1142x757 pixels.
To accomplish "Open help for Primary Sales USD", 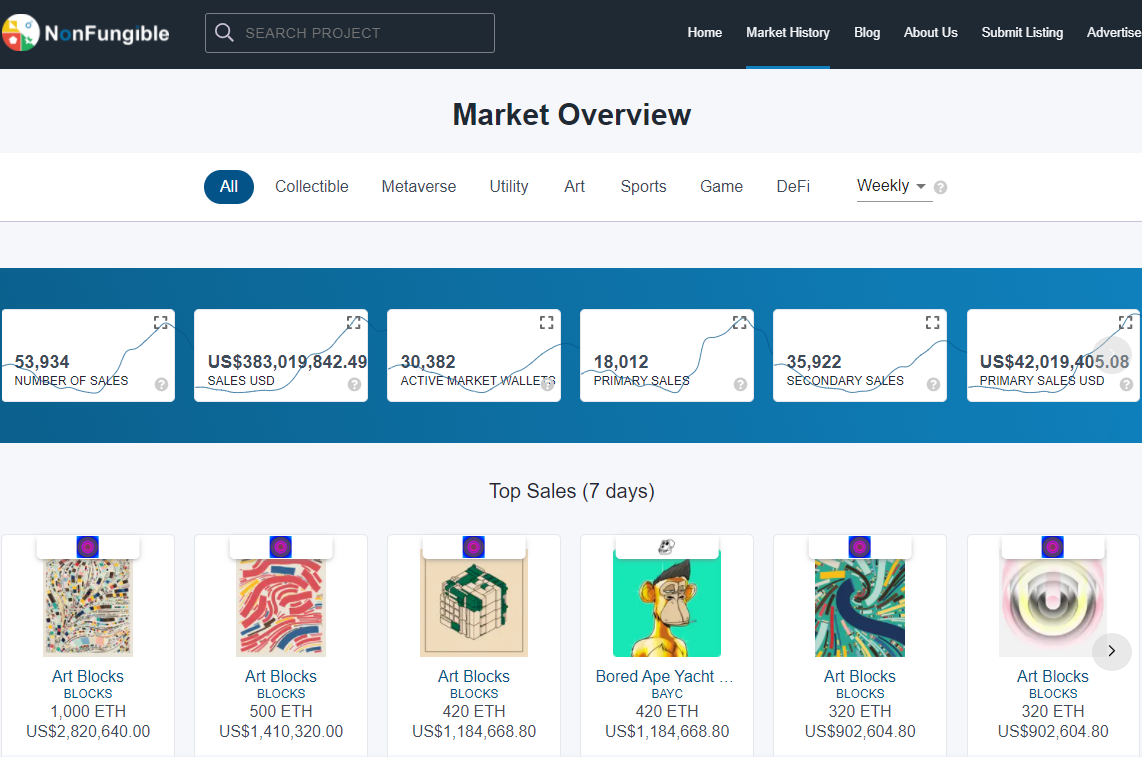I will (1127, 384).
